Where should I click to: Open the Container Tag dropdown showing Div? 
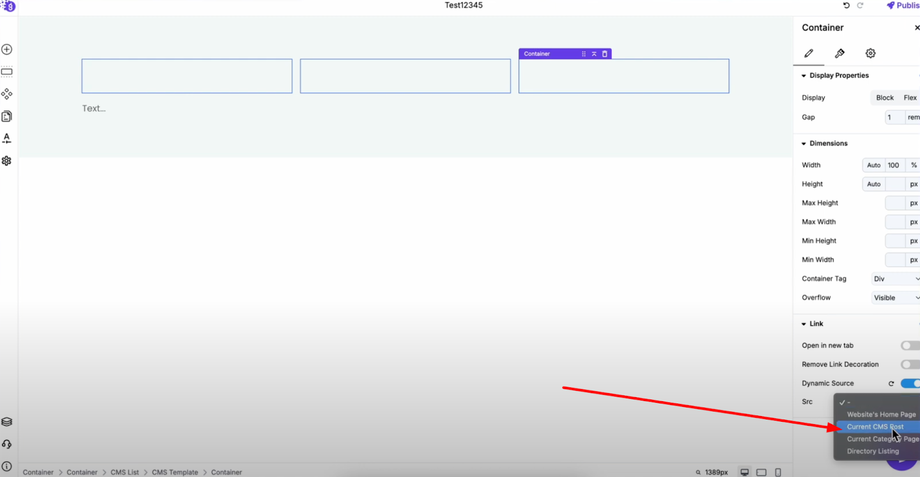tap(895, 279)
